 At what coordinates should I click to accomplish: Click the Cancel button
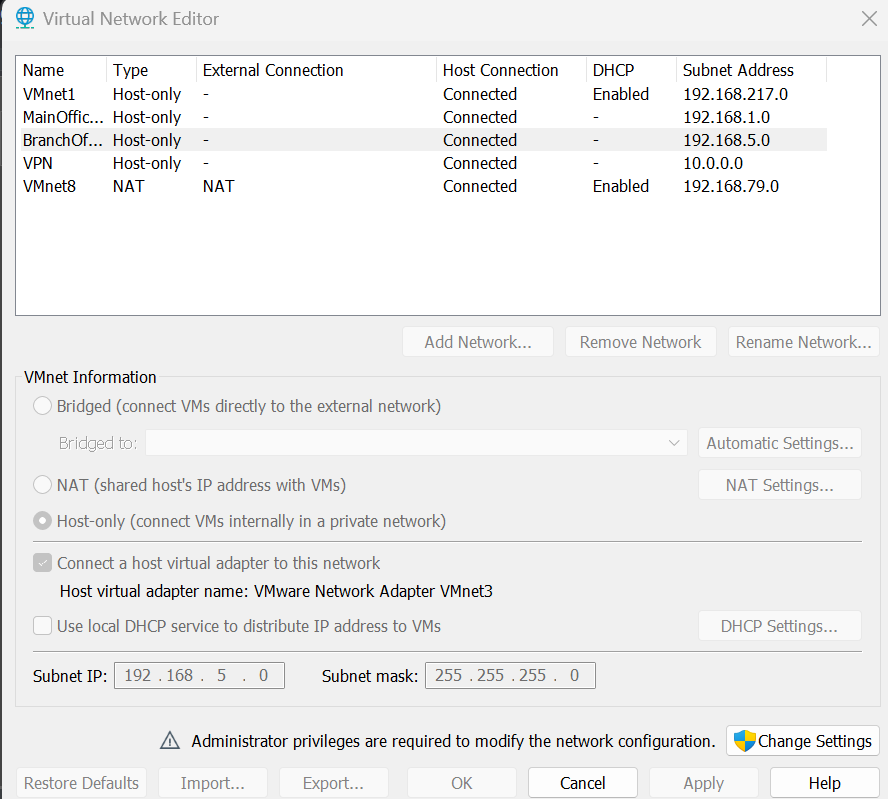(583, 783)
